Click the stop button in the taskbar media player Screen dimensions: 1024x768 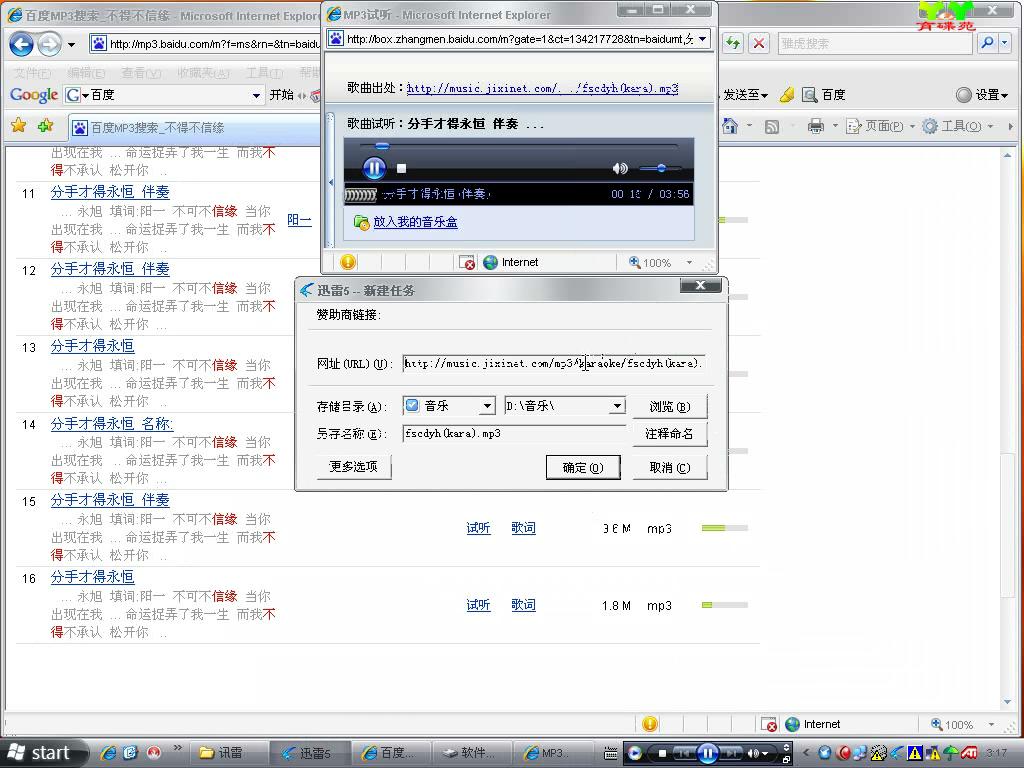(662, 754)
